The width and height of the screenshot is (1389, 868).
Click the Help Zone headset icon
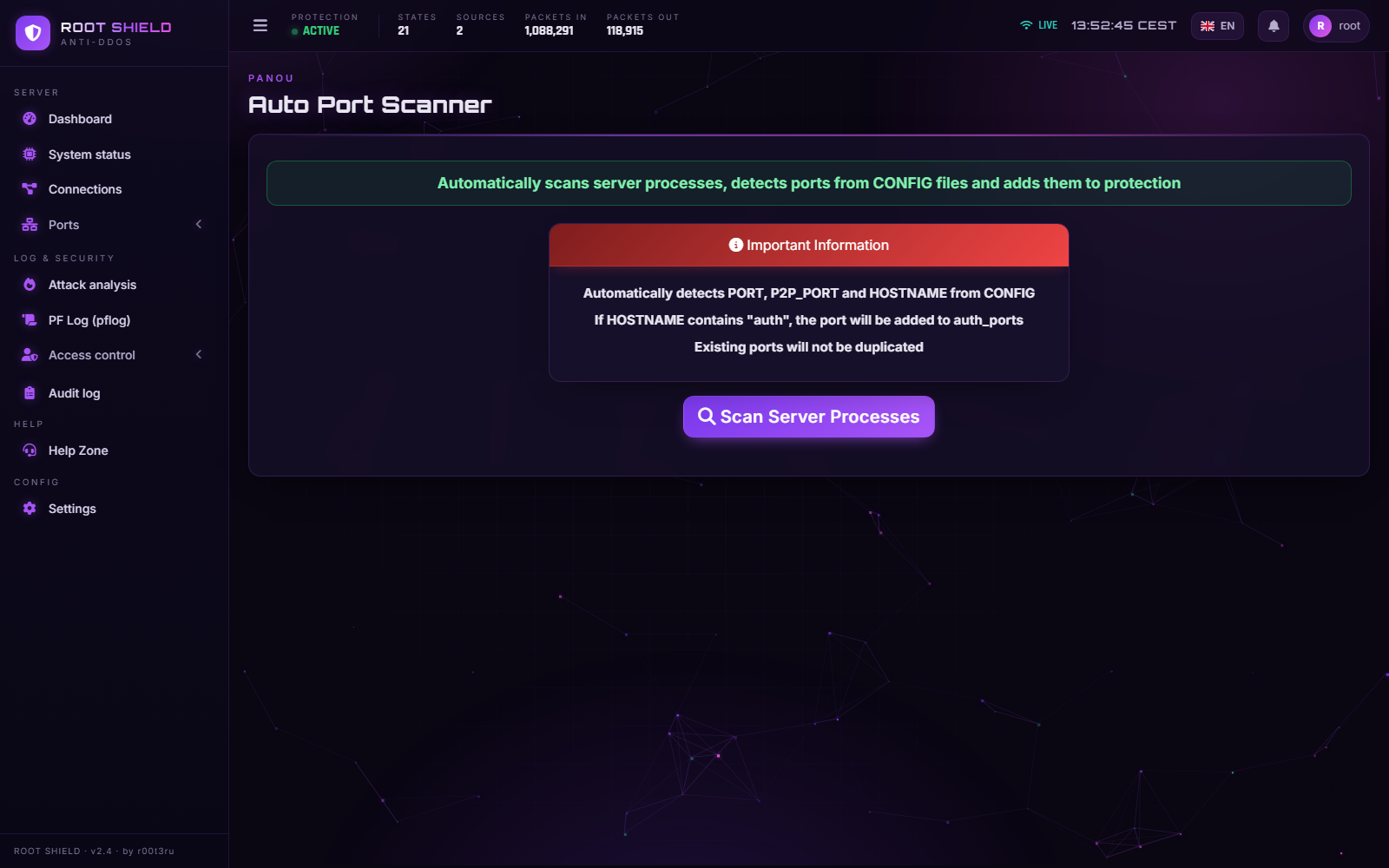30,450
